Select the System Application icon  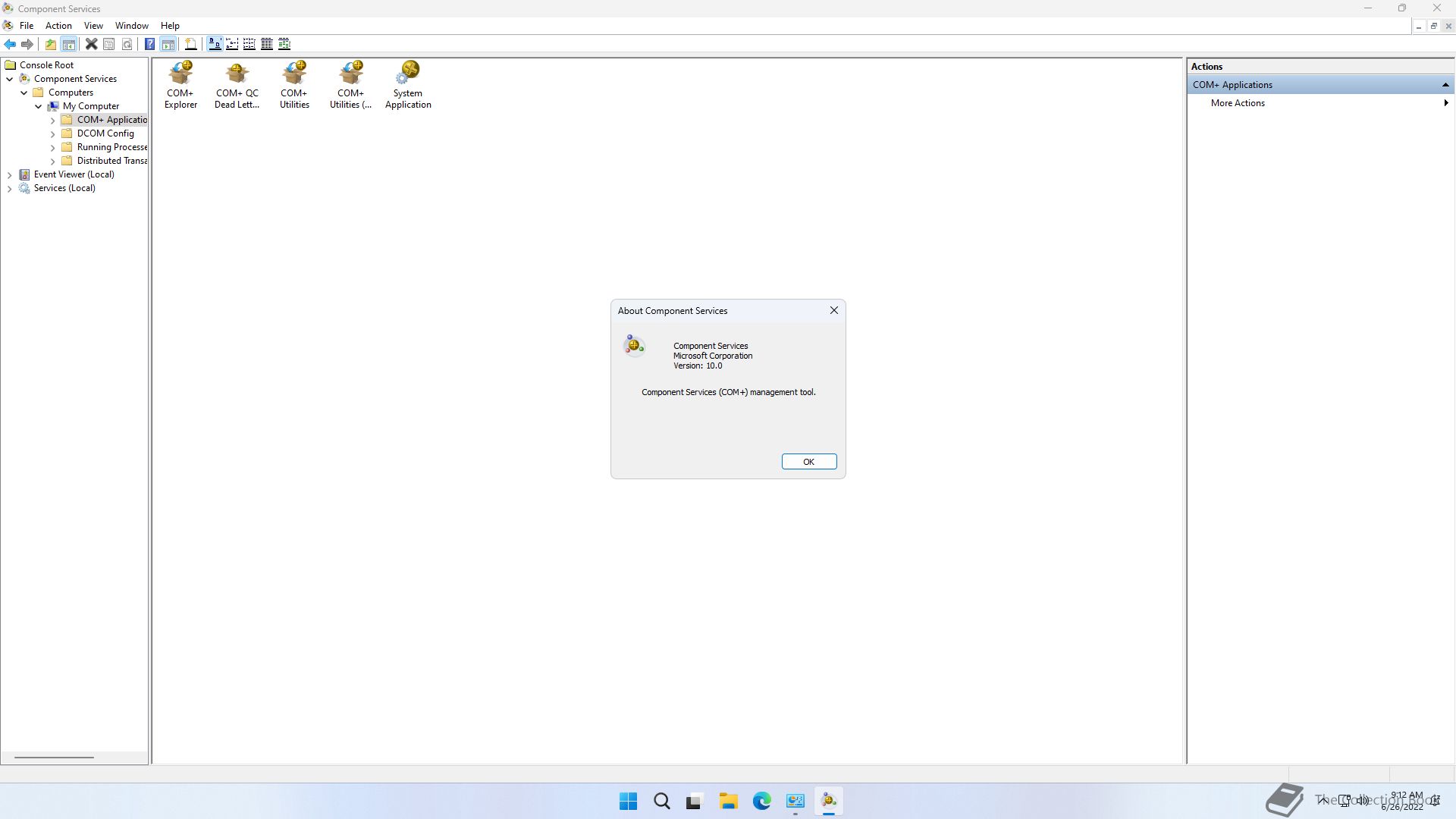click(408, 85)
